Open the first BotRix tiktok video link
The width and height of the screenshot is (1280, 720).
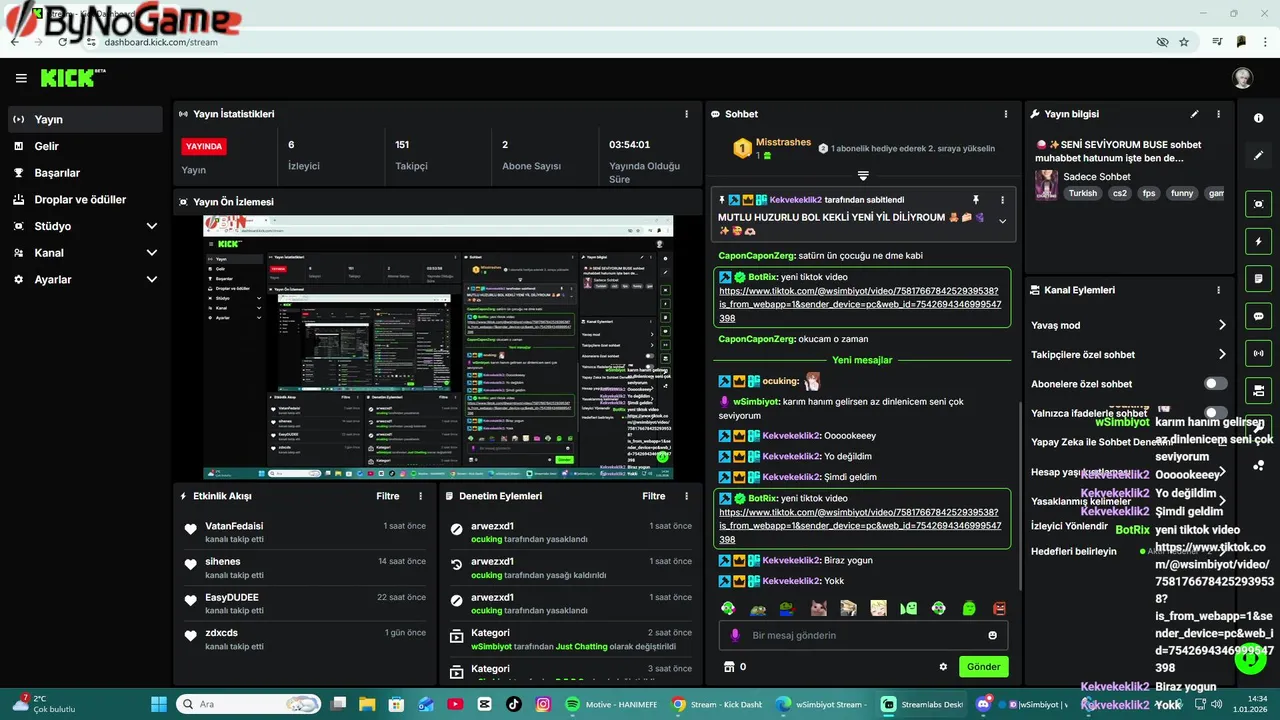pyautogui.click(x=858, y=304)
